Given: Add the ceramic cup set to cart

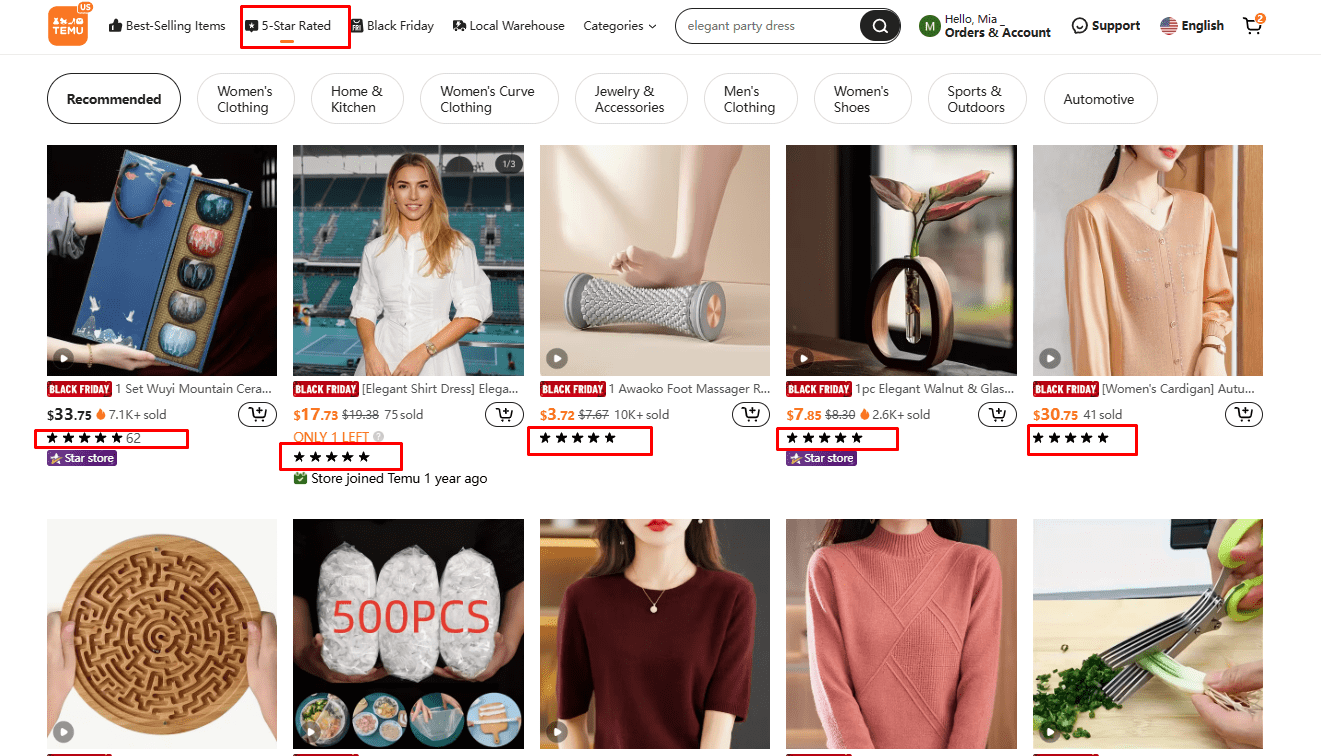Looking at the screenshot, I should [257, 414].
